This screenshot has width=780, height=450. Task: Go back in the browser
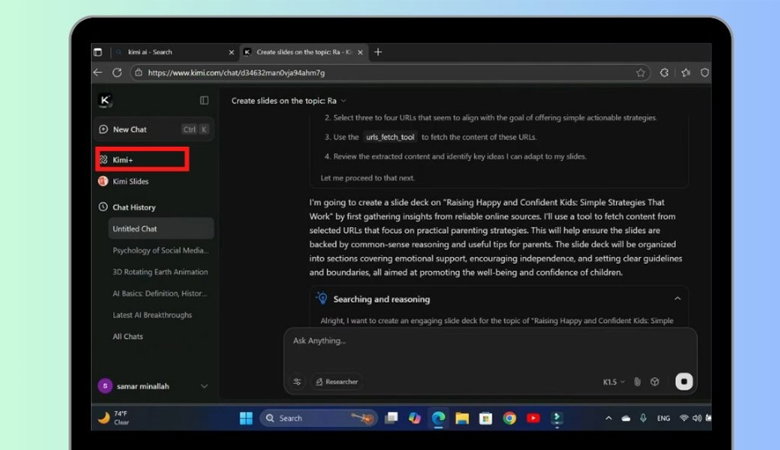[x=98, y=73]
